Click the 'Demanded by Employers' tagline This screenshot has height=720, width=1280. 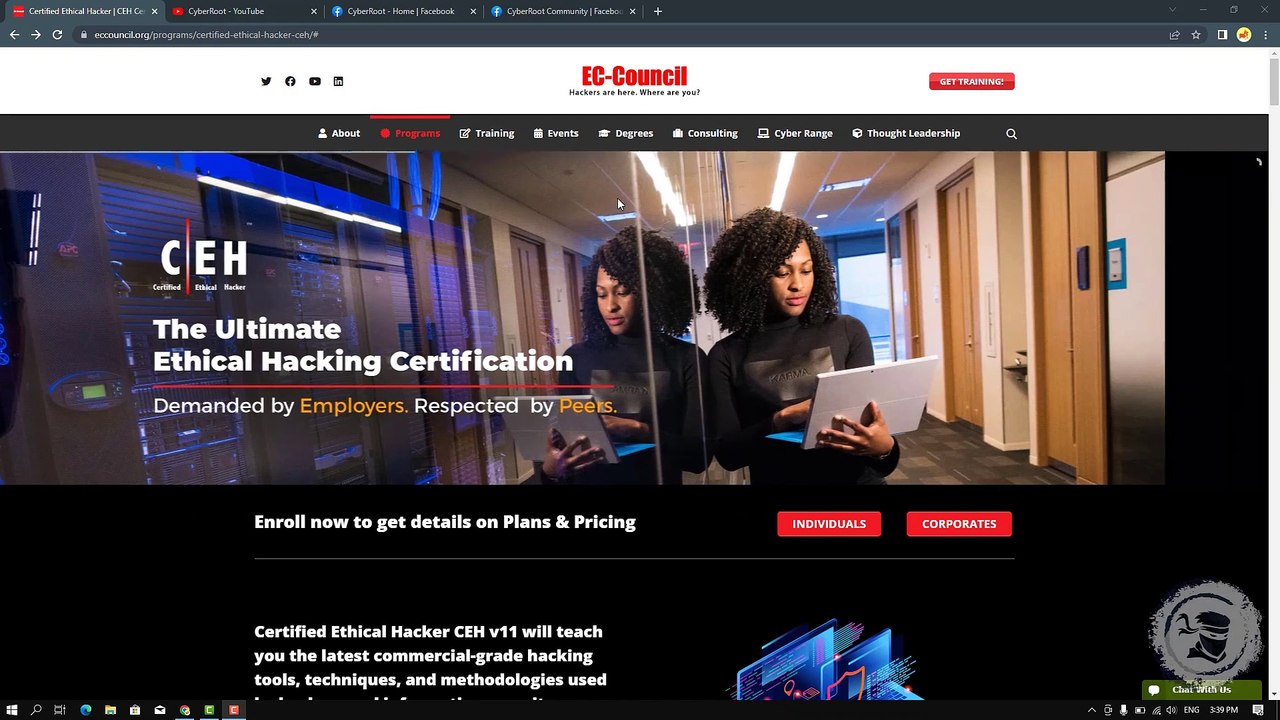385,406
